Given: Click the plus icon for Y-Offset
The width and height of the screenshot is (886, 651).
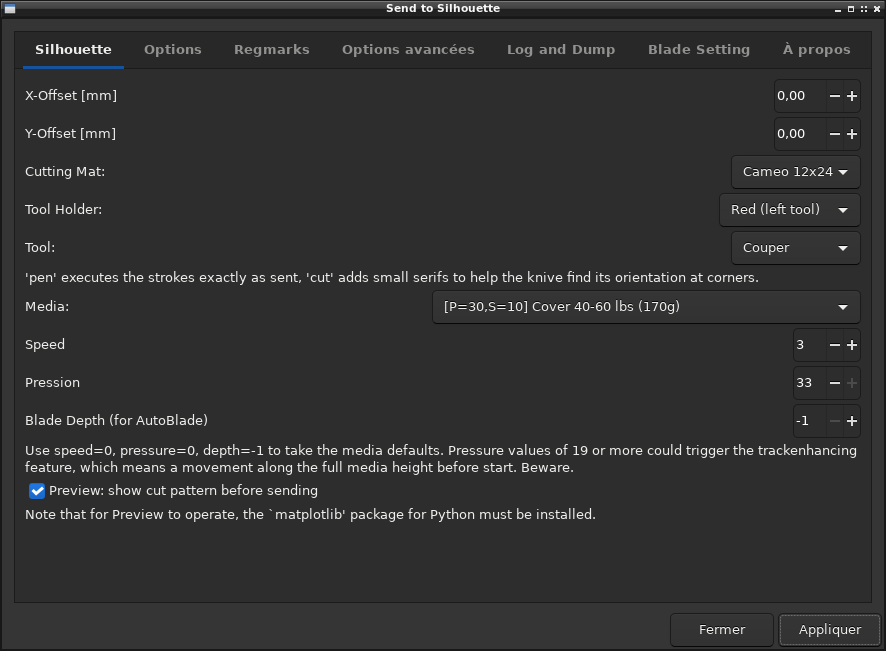Looking at the screenshot, I should click(852, 134).
